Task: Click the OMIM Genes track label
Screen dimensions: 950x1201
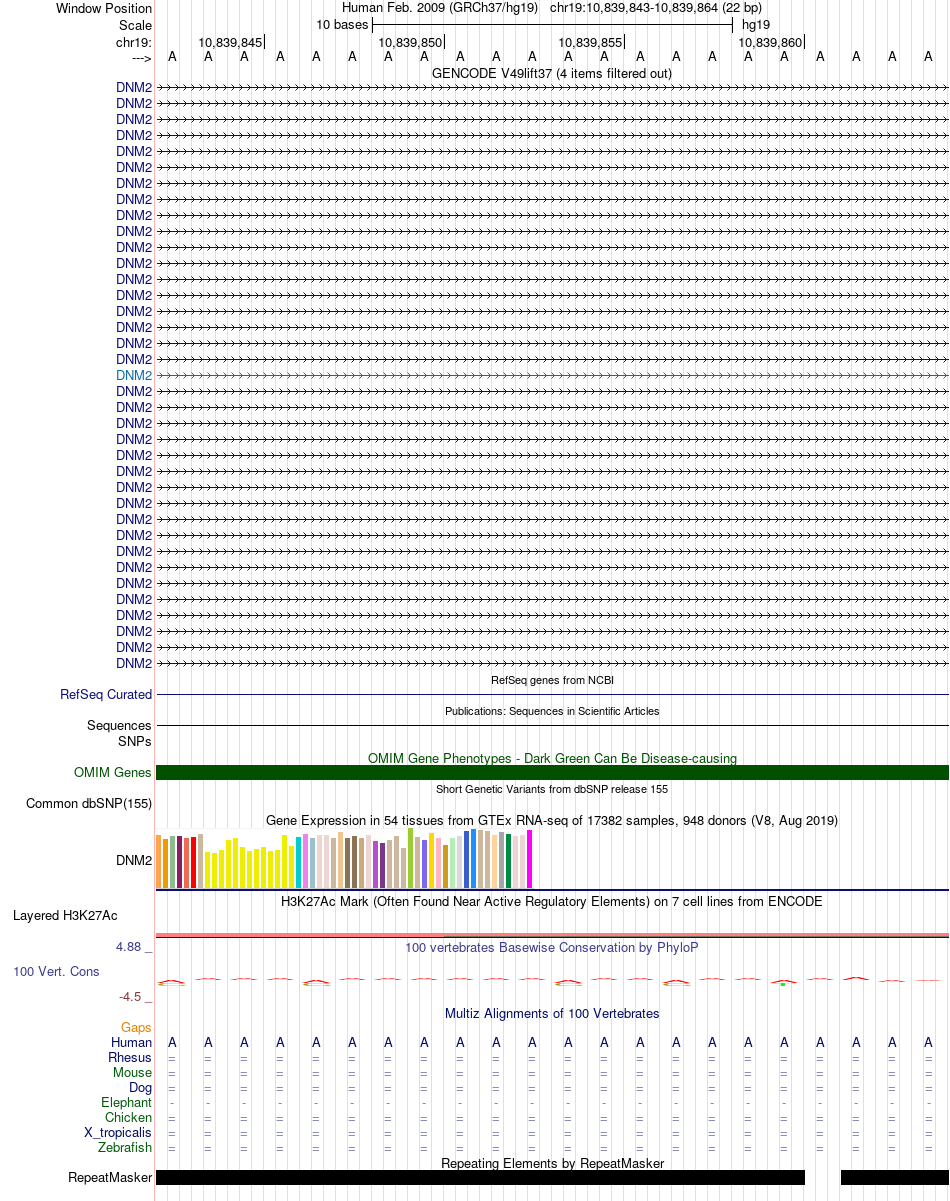Action: [113, 772]
